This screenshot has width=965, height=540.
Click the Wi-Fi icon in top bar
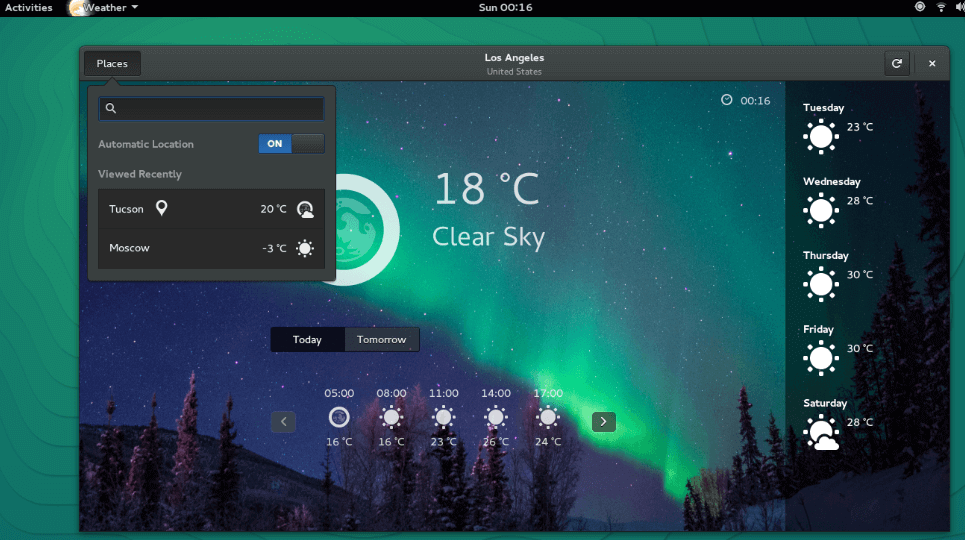click(941, 7)
